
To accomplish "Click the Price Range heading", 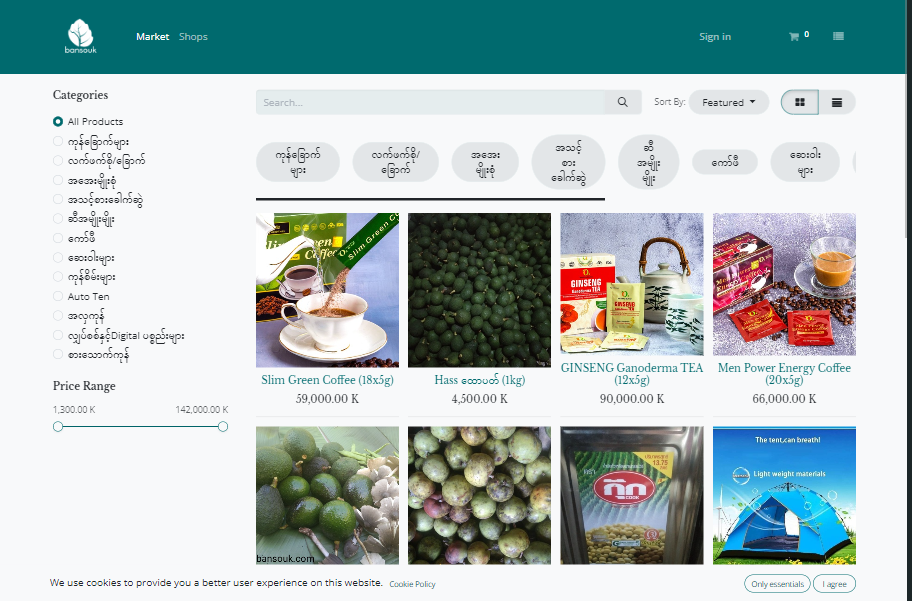I will pyautogui.click(x=84, y=386).
